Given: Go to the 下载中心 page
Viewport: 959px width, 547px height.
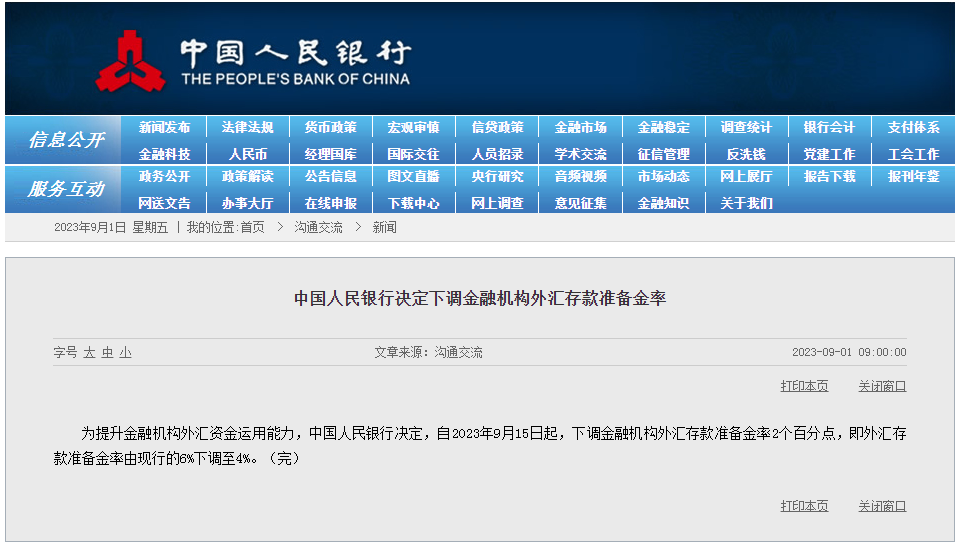Looking at the screenshot, I should (x=413, y=203).
